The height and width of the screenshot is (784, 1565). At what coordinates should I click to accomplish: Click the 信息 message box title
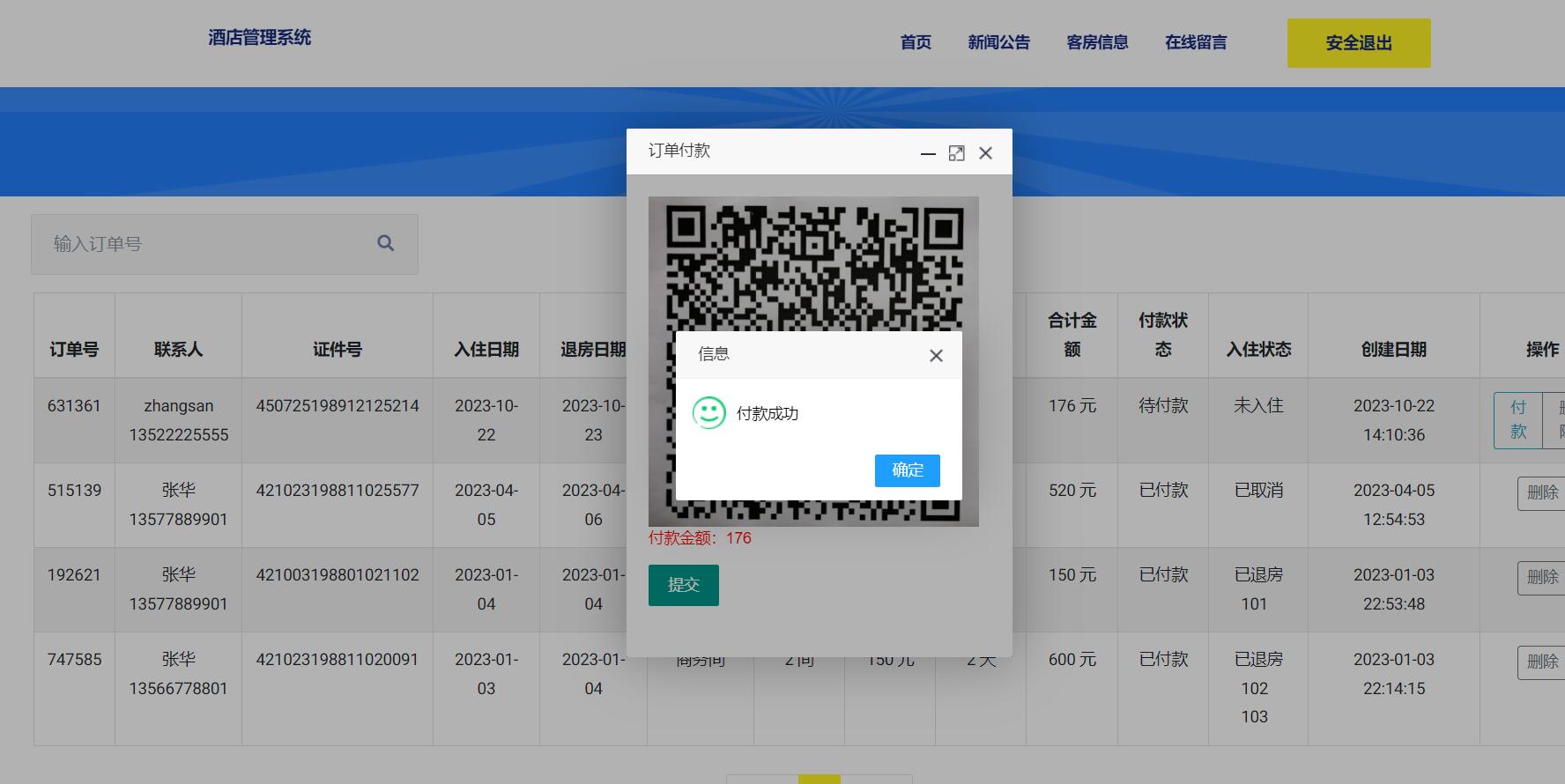714,354
